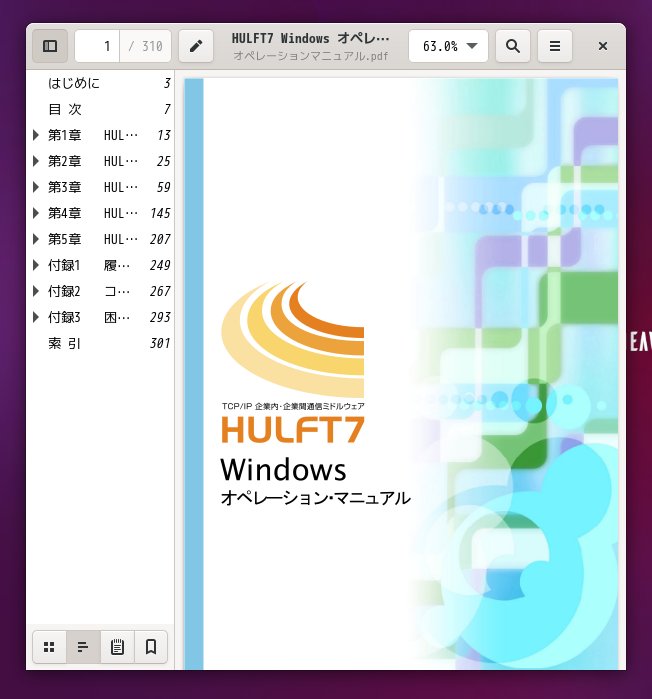Go to はじめに in outline
Viewport: 652px width, 699px height.
74,83
